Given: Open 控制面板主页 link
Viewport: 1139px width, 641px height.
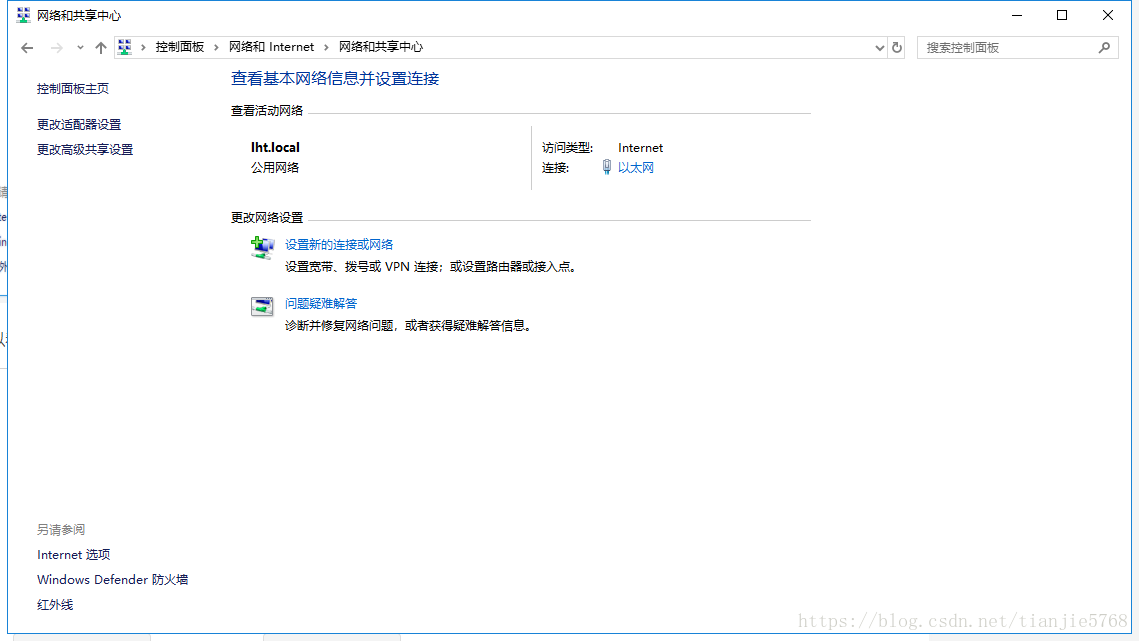Looking at the screenshot, I should pos(73,89).
